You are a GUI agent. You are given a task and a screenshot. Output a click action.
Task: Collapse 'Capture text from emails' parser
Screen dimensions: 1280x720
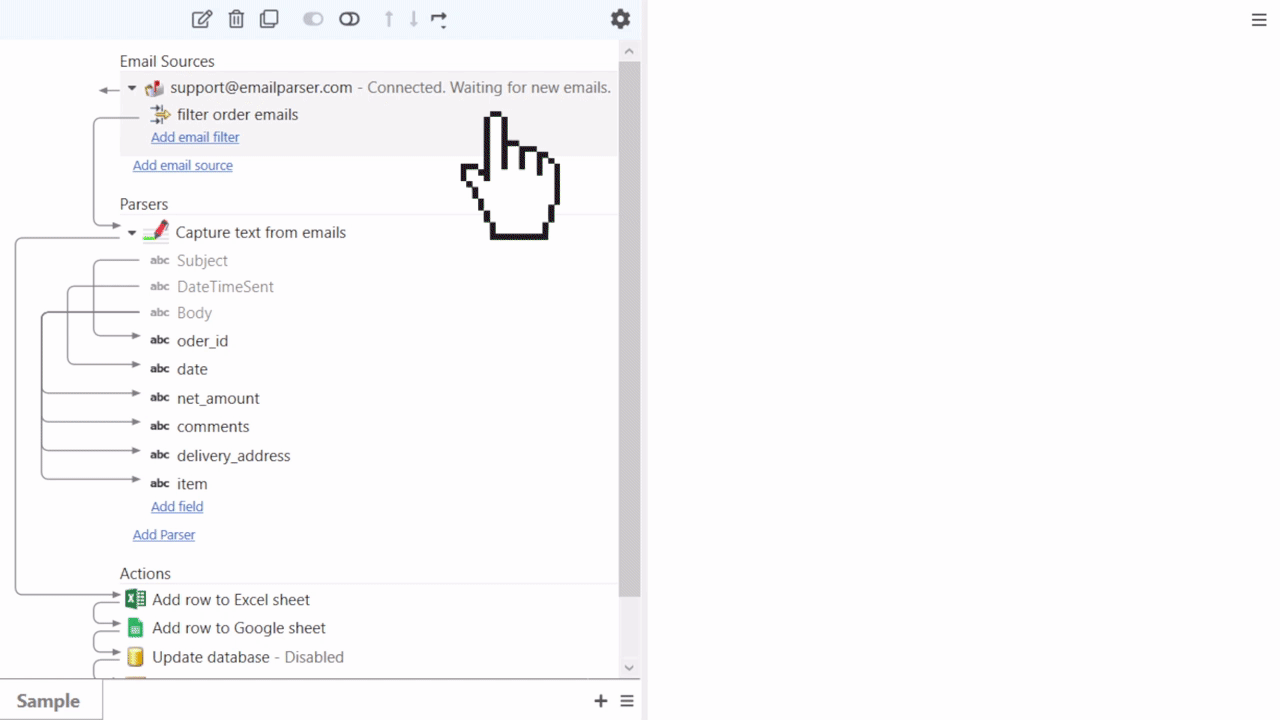pos(132,233)
